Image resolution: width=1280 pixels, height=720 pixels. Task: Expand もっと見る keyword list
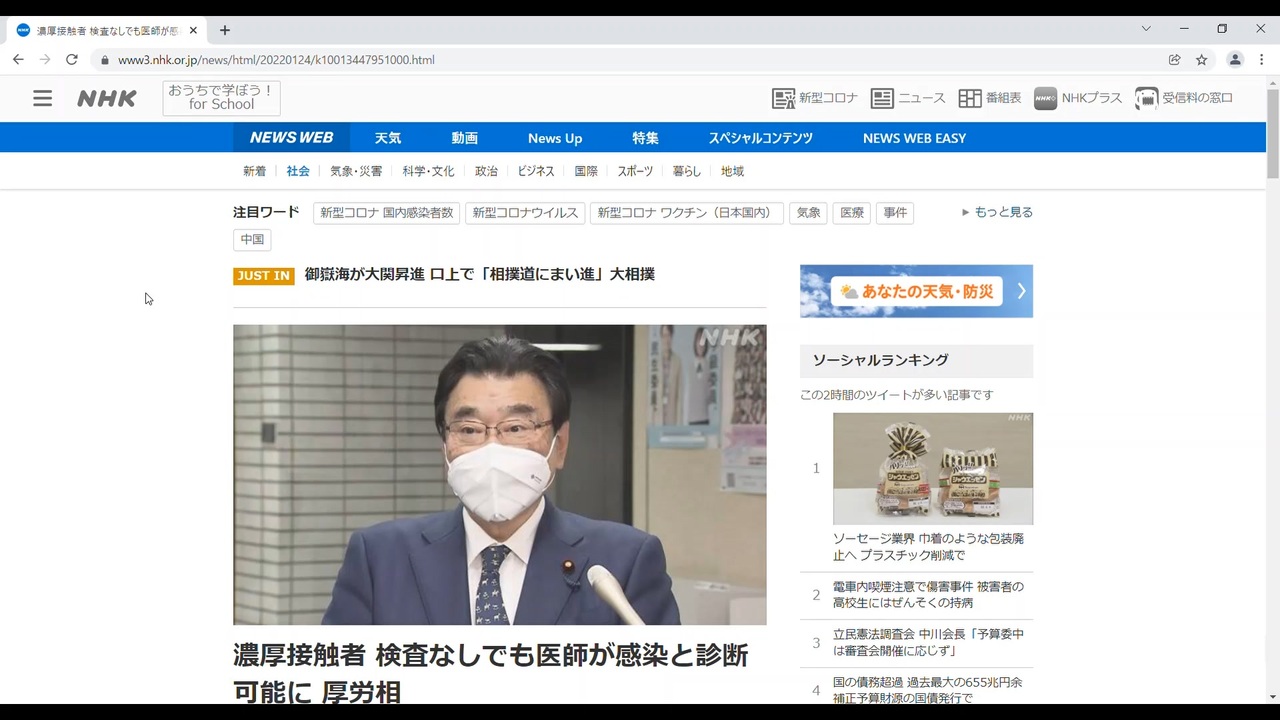pos(997,212)
